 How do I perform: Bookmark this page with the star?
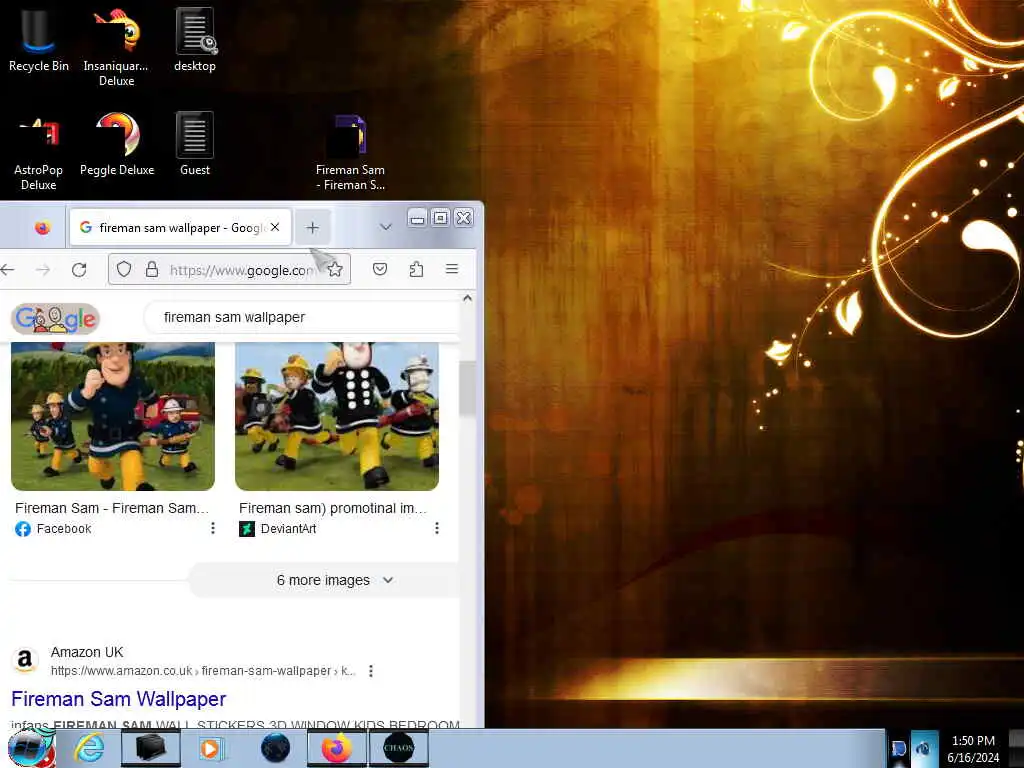click(335, 269)
